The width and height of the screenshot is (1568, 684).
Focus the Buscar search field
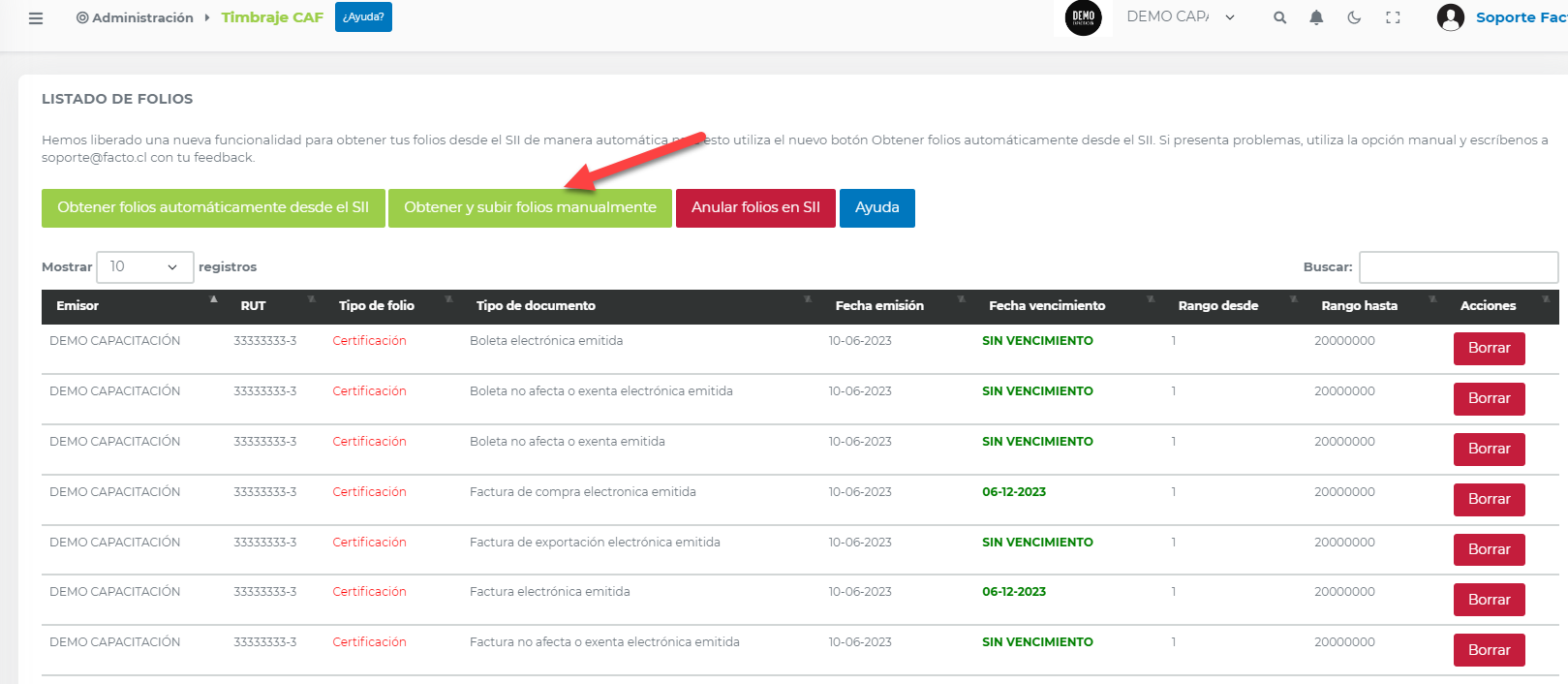(1458, 267)
